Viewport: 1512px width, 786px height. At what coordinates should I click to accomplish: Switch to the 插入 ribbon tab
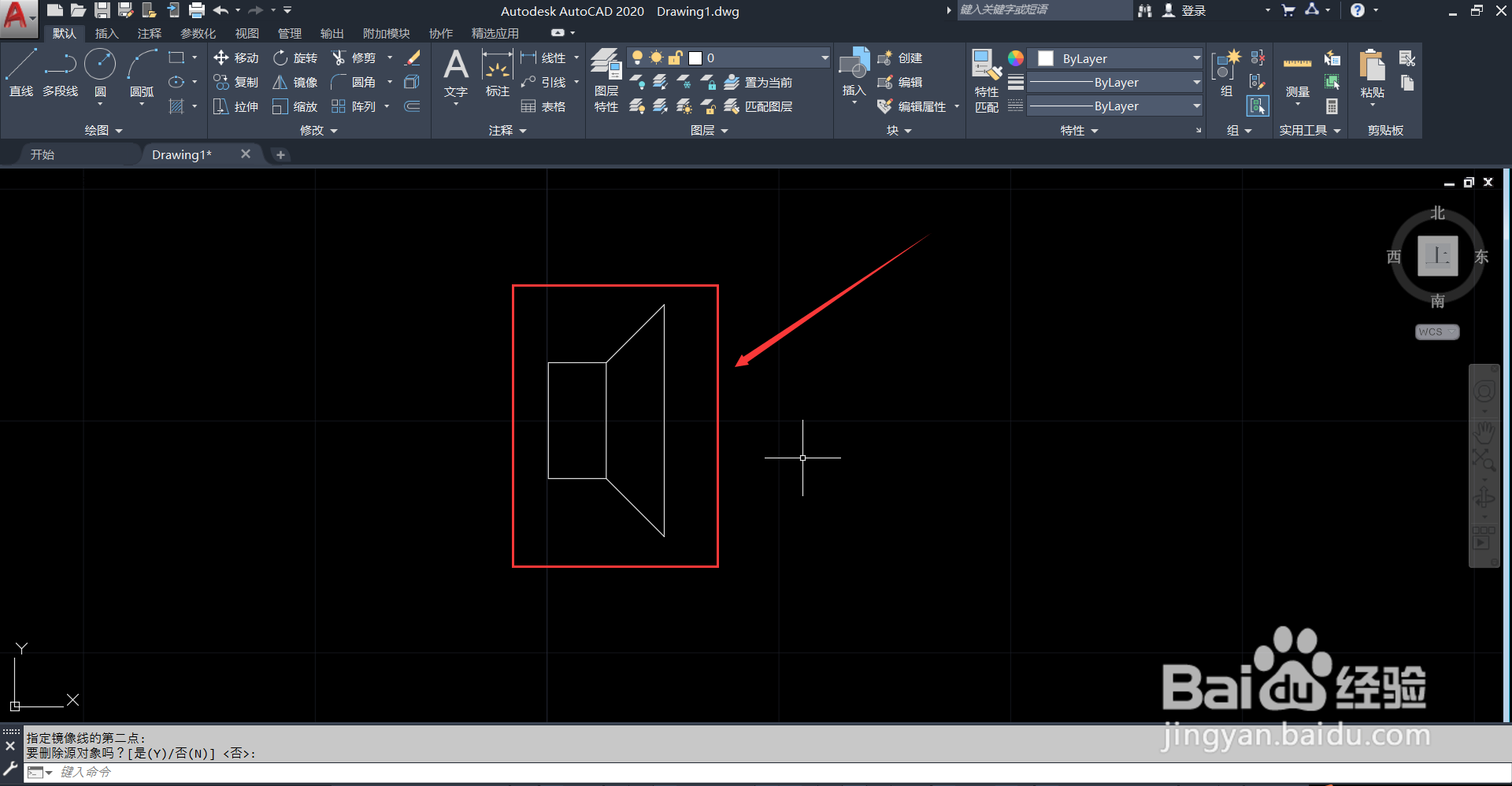[106, 33]
